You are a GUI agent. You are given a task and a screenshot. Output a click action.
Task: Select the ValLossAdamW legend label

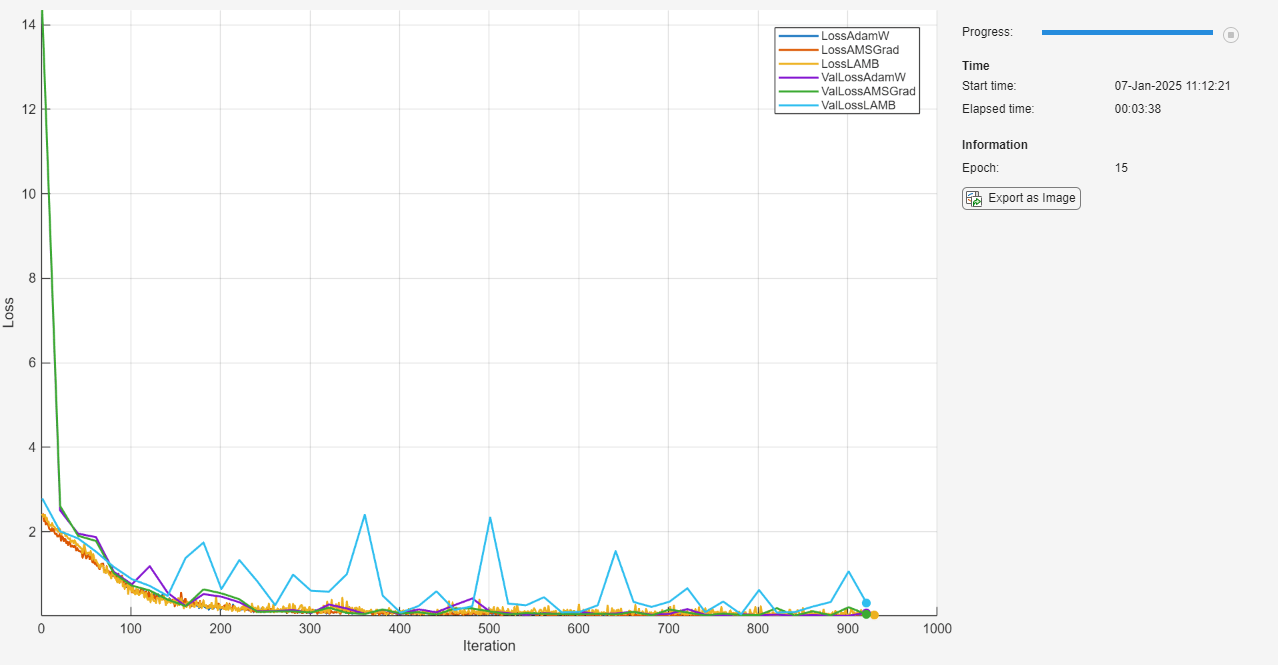pyautogui.click(x=863, y=77)
